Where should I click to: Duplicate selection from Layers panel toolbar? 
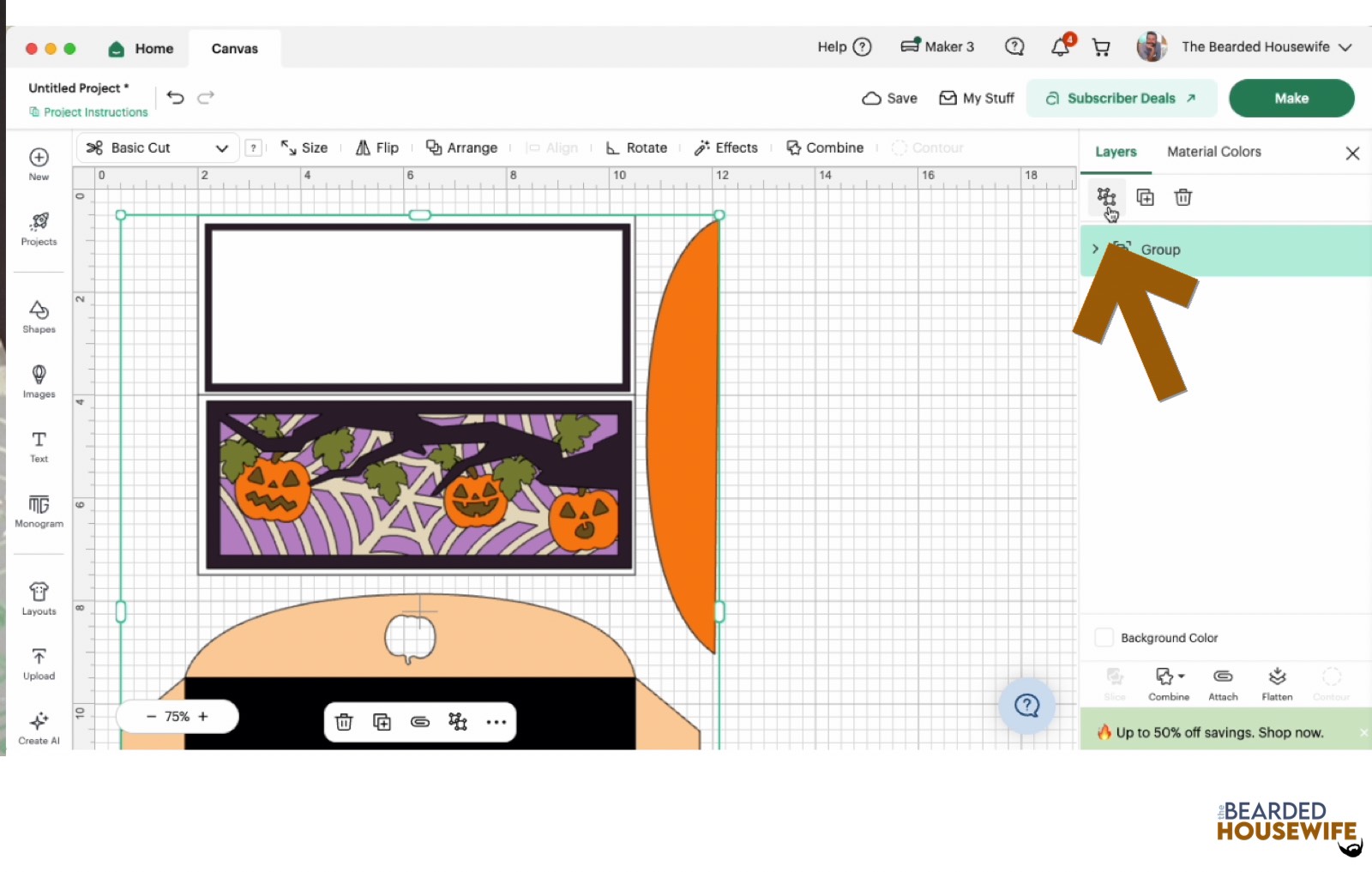pos(1145,197)
